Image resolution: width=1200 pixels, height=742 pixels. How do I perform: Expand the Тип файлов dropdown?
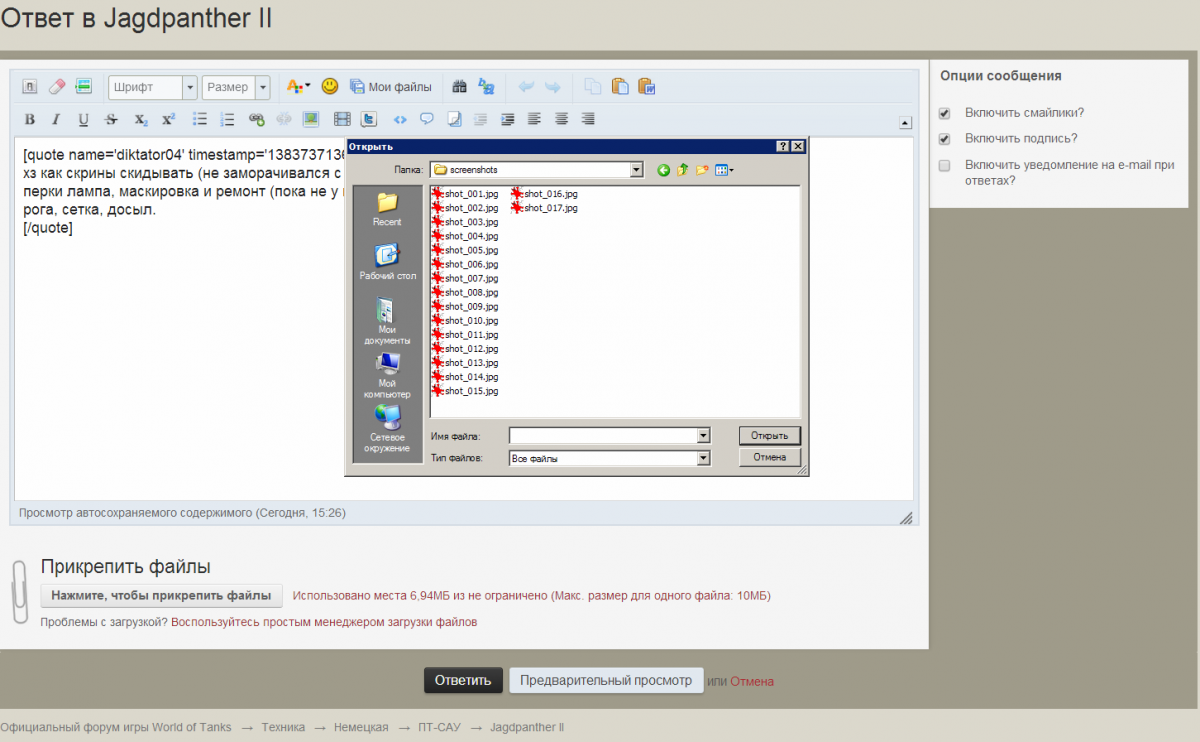point(703,458)
